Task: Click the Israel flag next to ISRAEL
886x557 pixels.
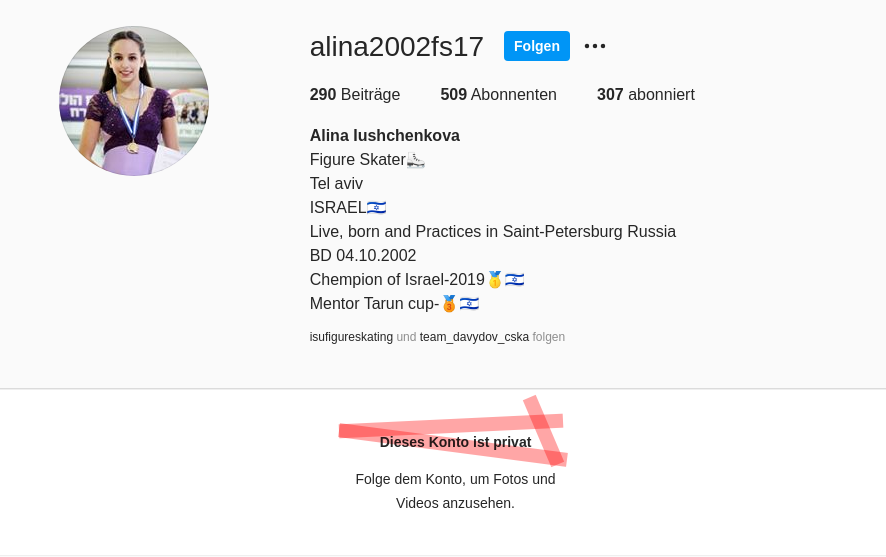Action: click(376, 208)
